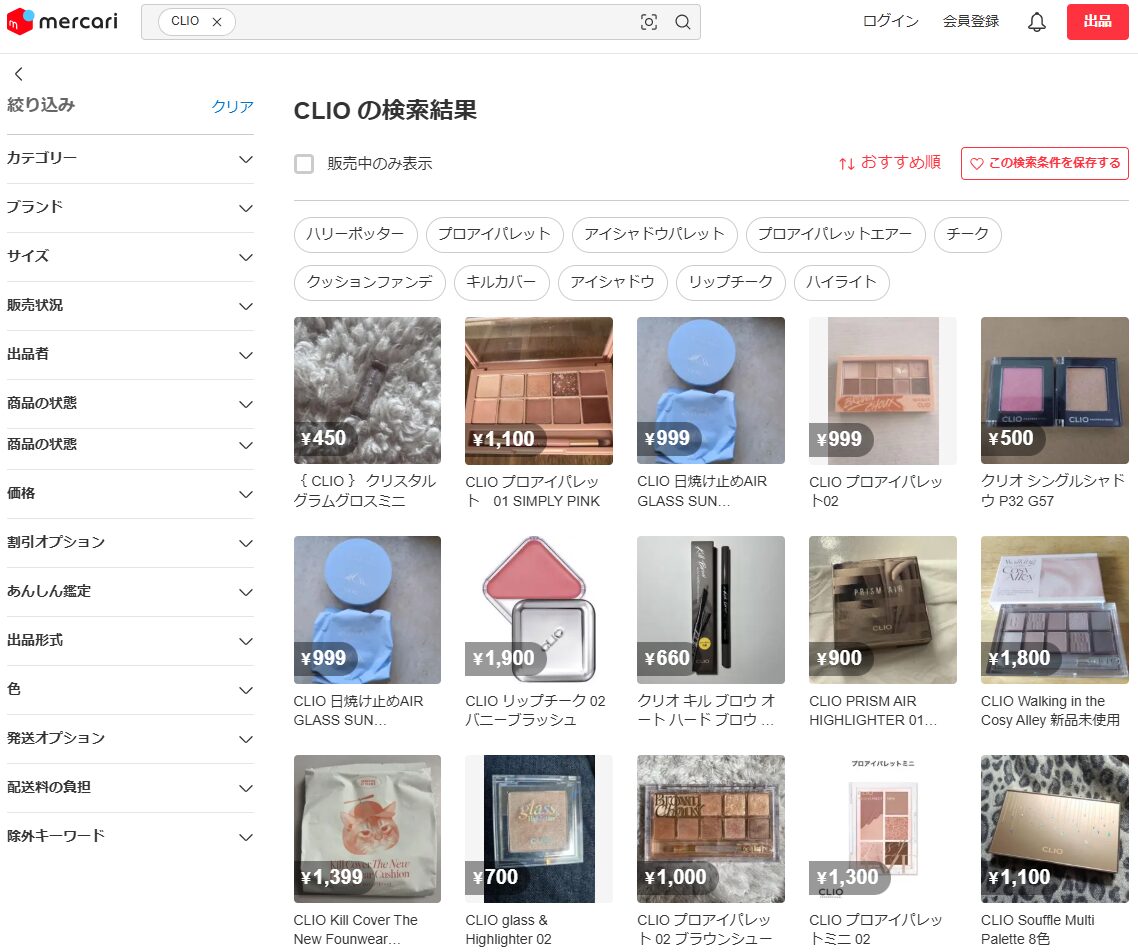Click the red 出品 button

click(1097, 22)
